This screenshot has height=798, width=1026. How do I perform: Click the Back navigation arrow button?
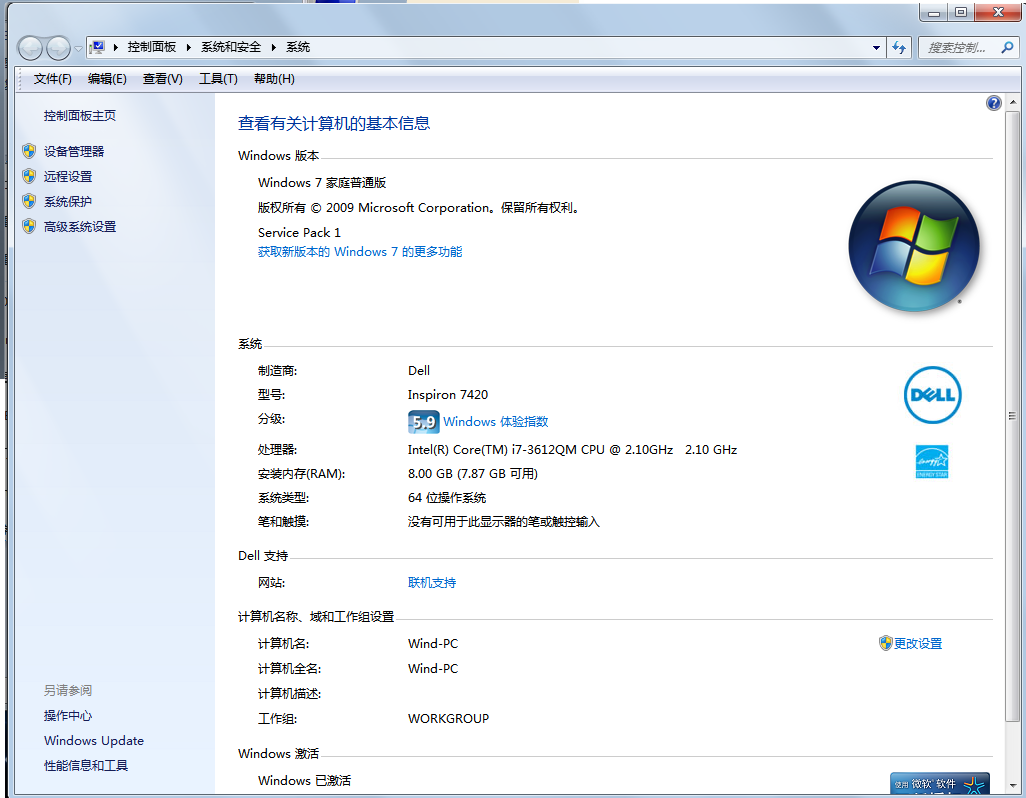[x=31, y=47]
